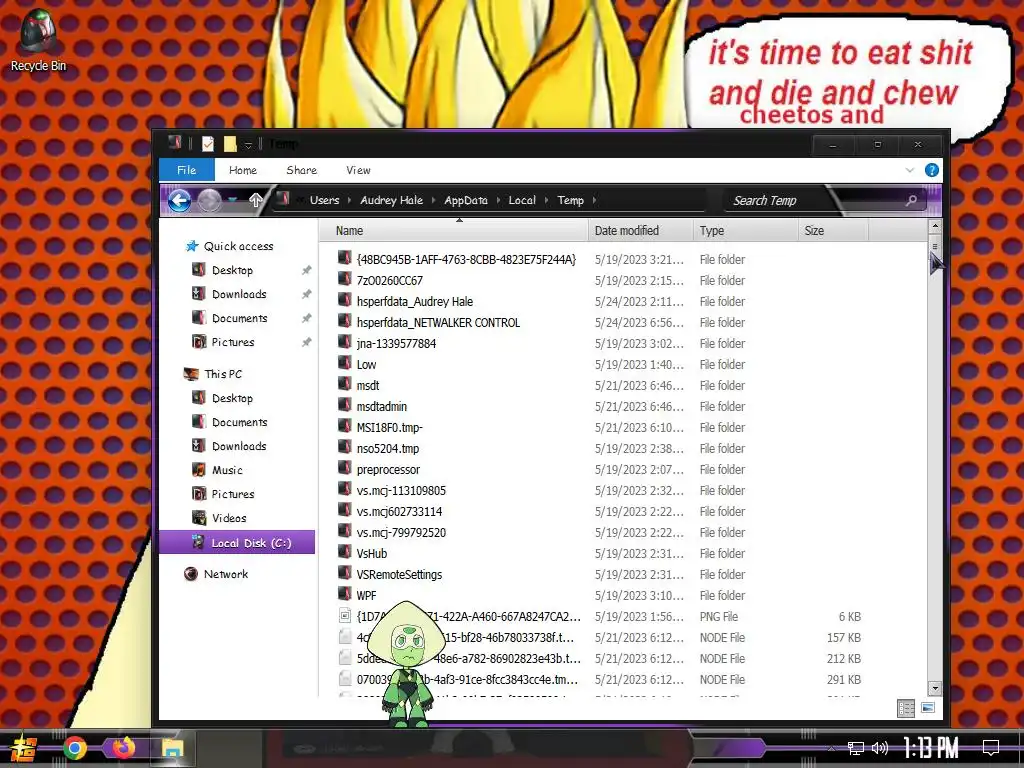Launch Firefox from the taskbar
Viewport: 1024px width, 768px height.
[x=123, y=748]
